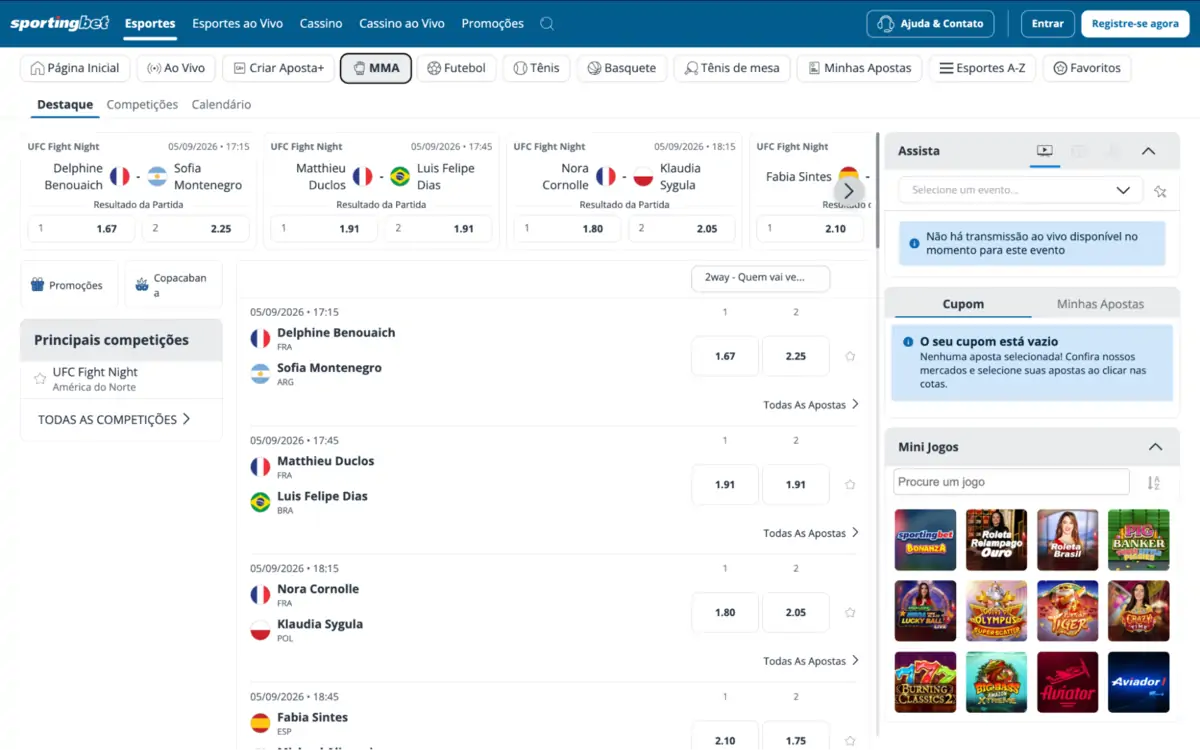Screen dimensions: 1200x750
Task: Open the Tiger mini game
Action: click(x=1067, y=611)
